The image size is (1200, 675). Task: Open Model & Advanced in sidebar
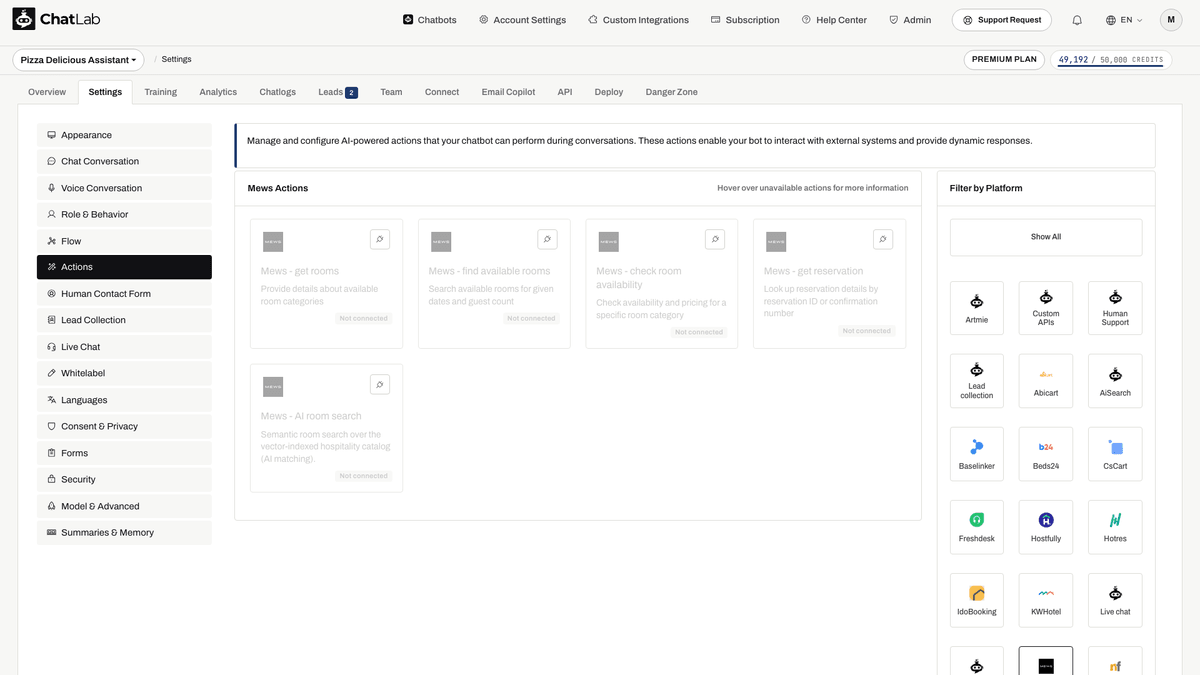pos(124,506)
